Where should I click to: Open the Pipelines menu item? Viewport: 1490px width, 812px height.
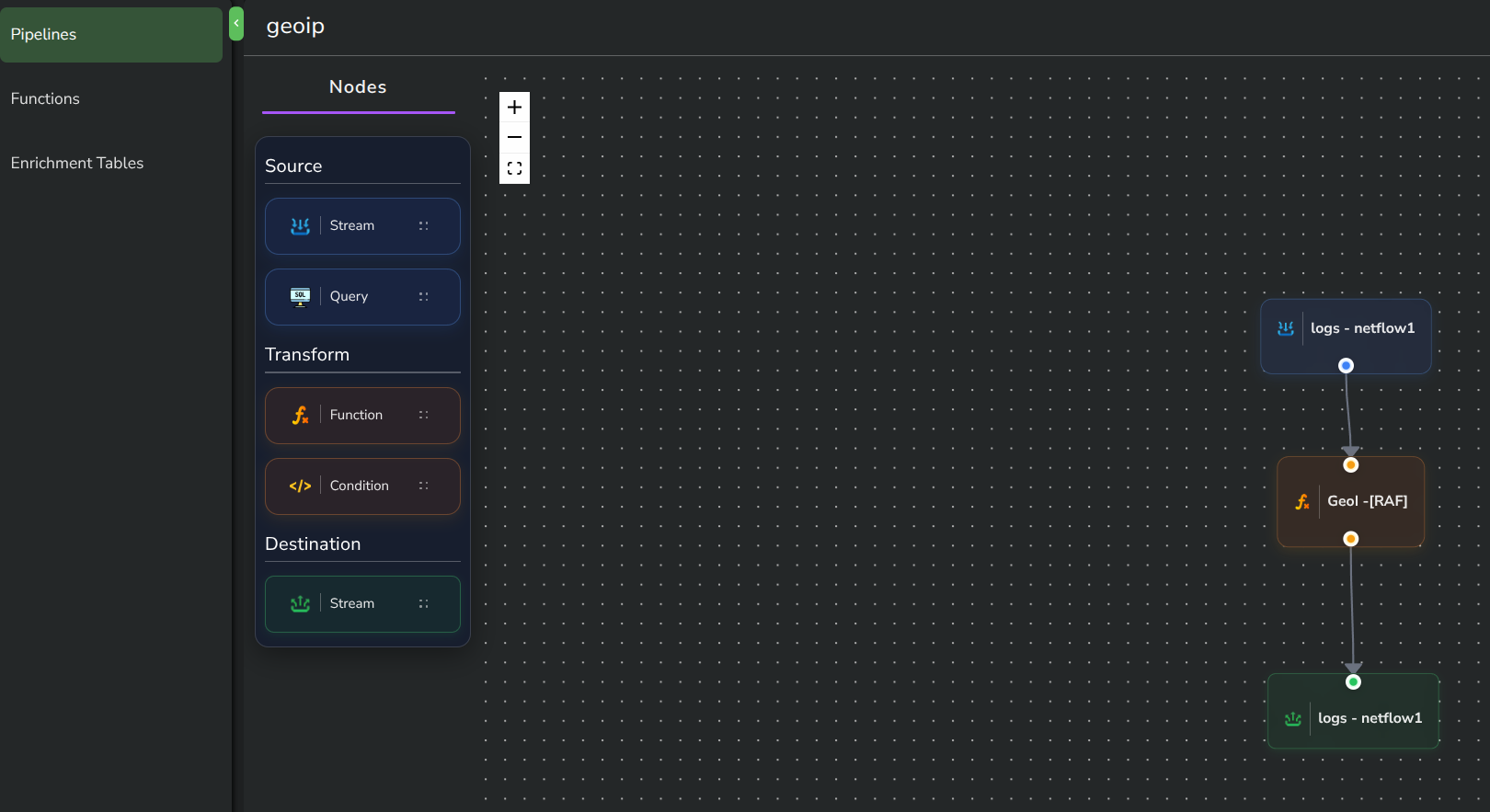coord(111,35)
